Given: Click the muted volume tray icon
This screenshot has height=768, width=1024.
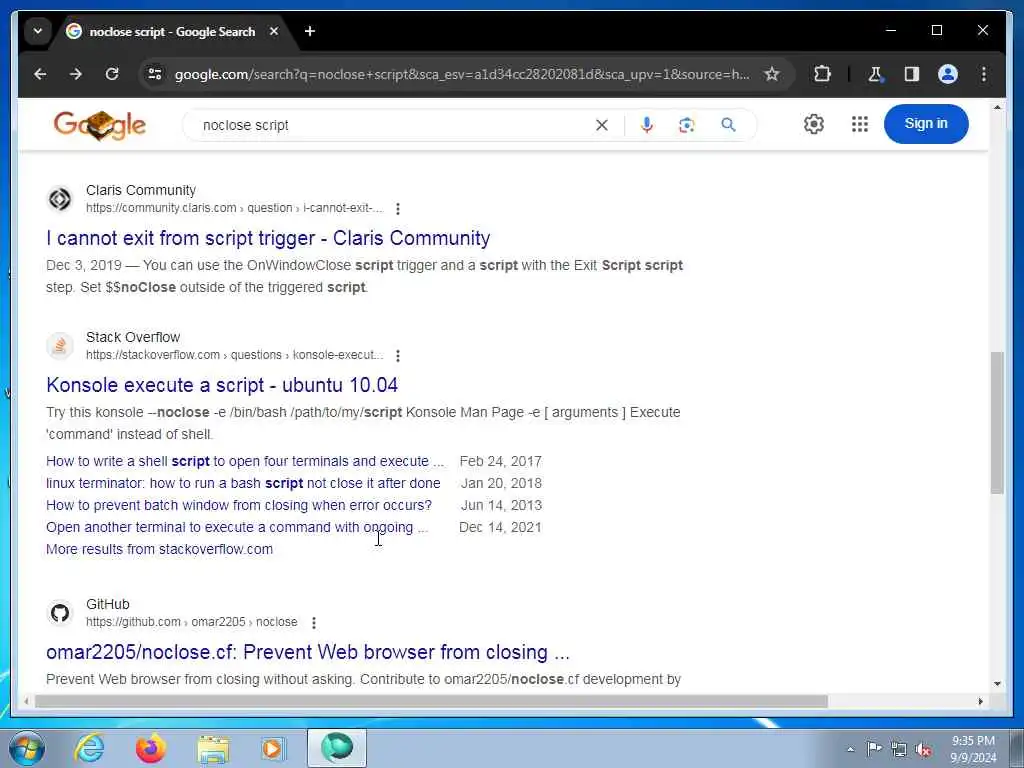Looking at the screenshot, I should pos(923,749).
